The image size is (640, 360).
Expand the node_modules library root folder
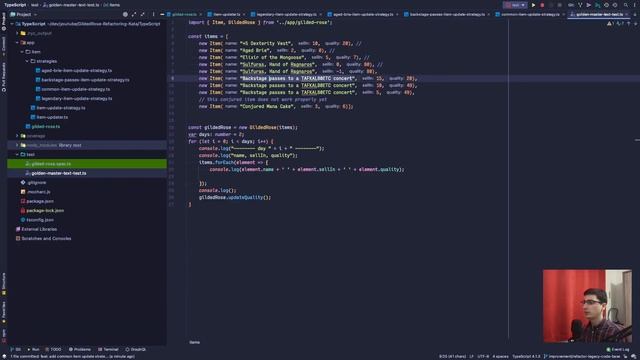pos(17,145)
